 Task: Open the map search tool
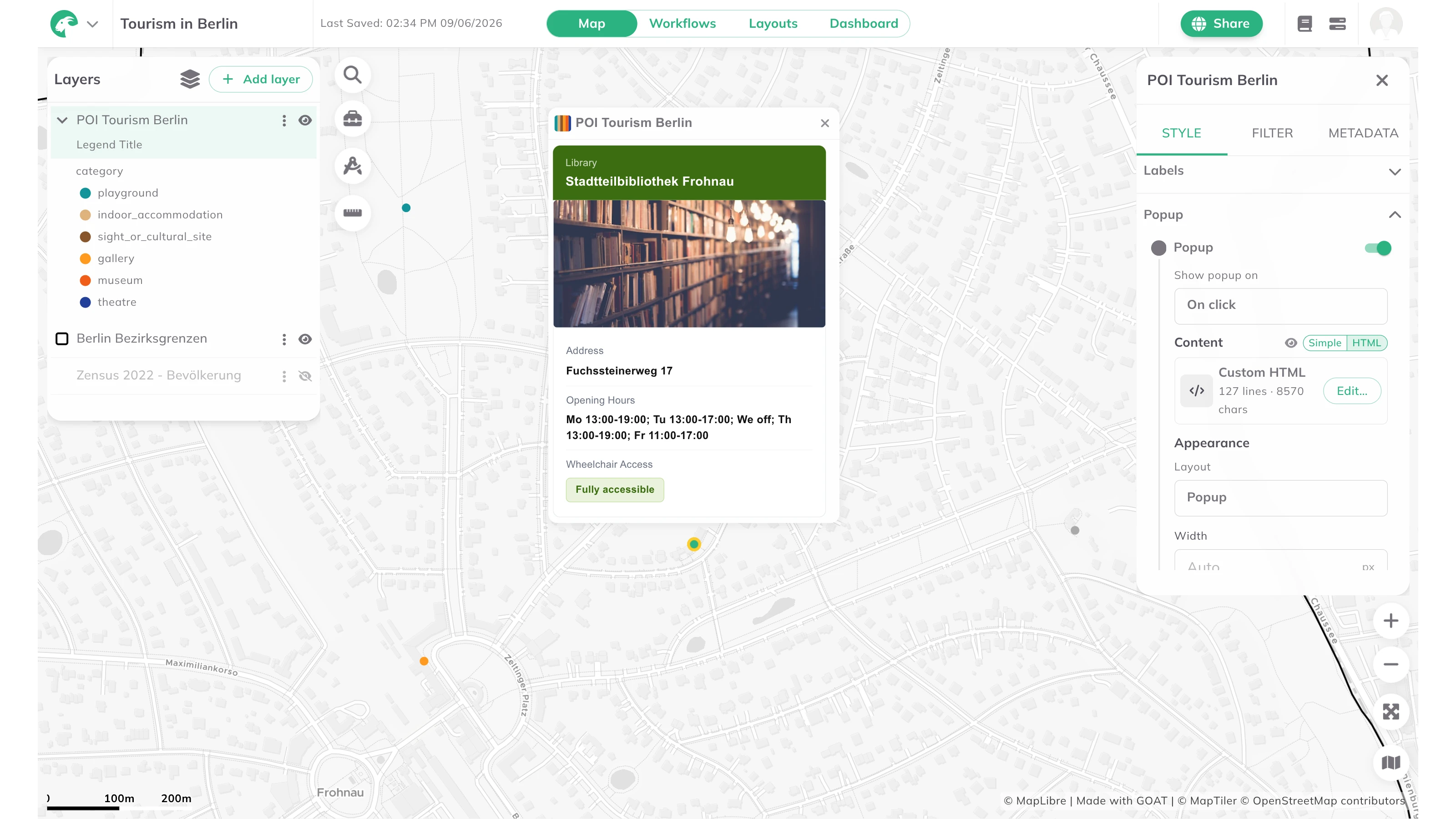tap(353, 75)
